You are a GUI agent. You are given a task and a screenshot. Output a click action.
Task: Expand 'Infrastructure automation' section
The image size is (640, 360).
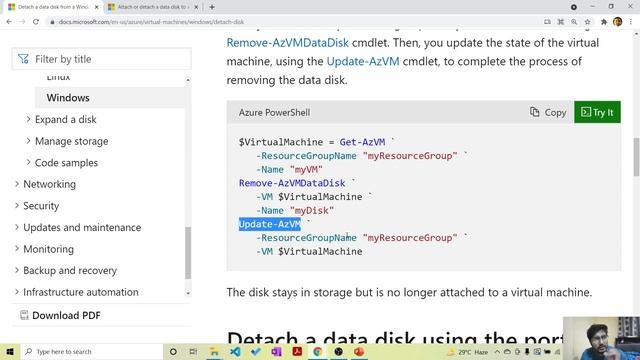click(x=17, y=292)
